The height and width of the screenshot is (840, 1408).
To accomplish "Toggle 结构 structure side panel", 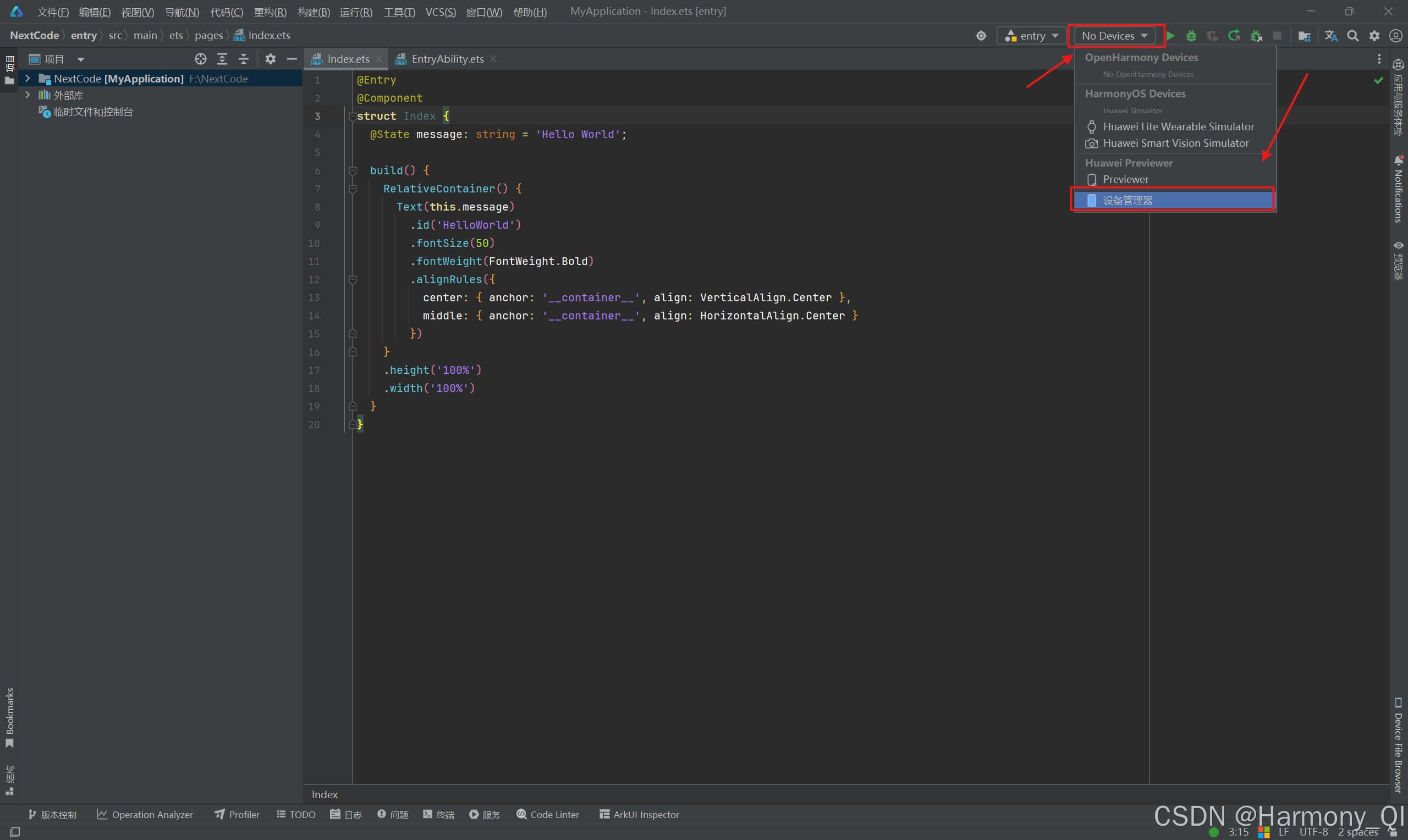I will click(x=9, y=780).
